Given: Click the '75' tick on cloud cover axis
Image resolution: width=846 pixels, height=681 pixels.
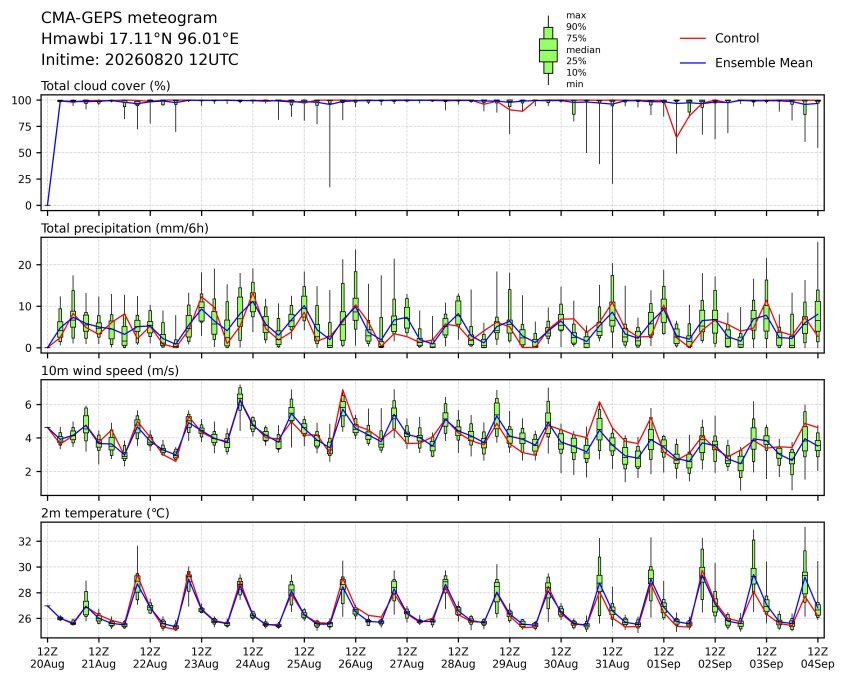Looking at the screenshot, I should [x=26, y=127].
